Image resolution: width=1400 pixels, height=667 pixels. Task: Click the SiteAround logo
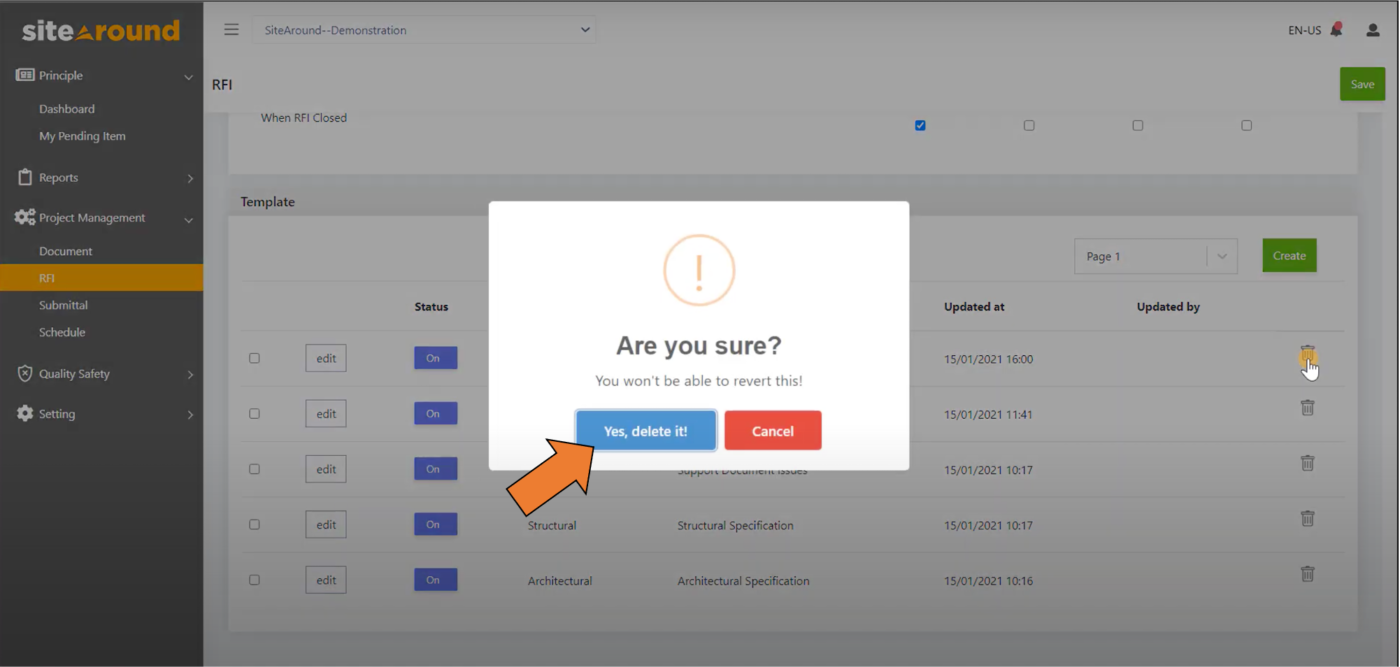(x=100, y=29)
